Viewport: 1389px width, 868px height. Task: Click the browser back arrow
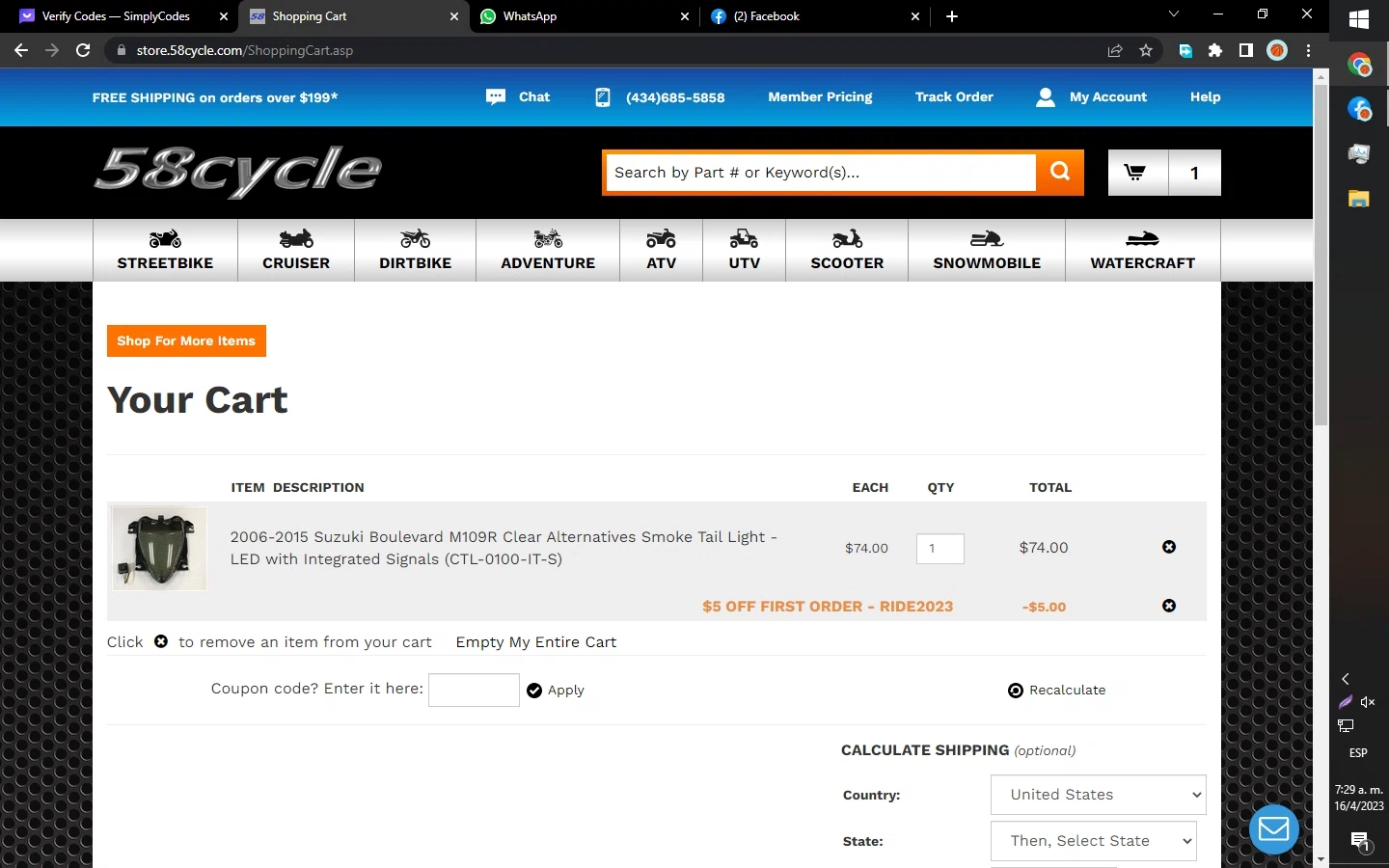click(x=21, y=50)
